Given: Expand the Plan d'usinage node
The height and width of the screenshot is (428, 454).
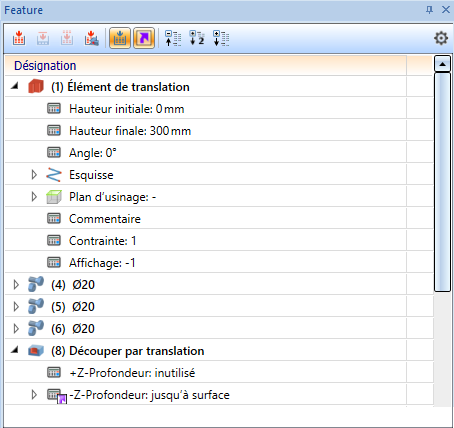Looking at the screenshot, I should [34, 196].
